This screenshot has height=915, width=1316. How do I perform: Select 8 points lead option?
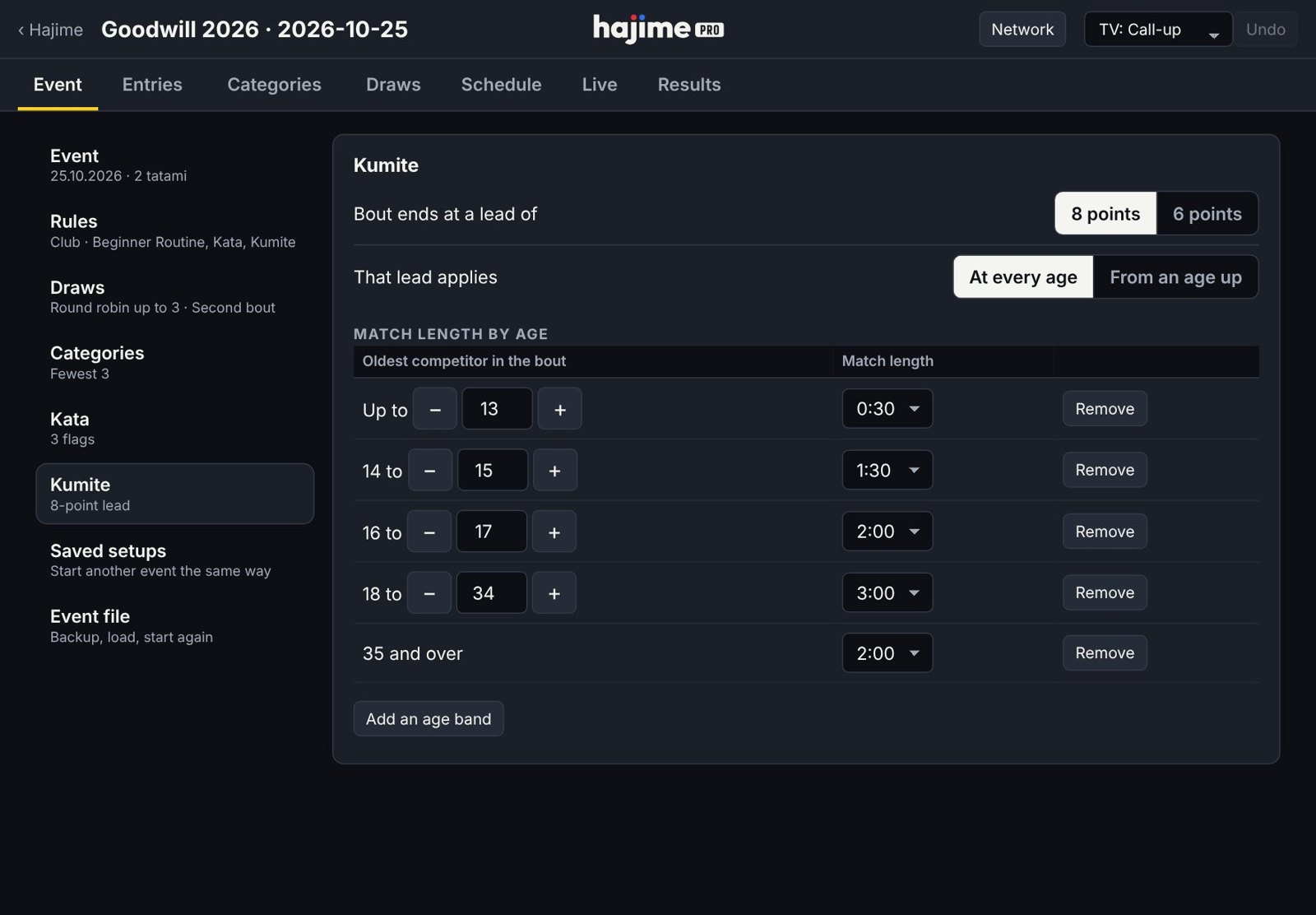1105,214
